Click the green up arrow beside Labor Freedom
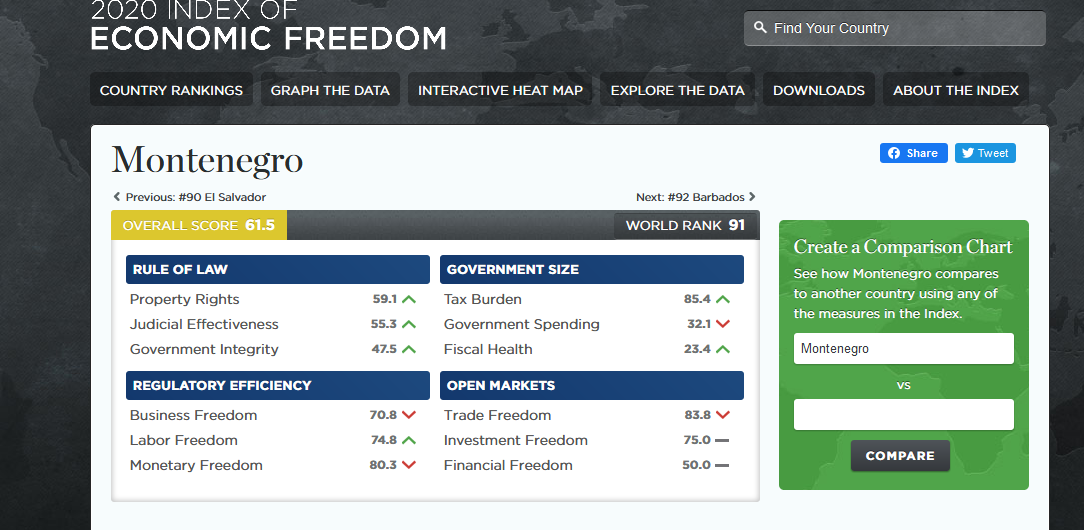 (x=409, y=440)
